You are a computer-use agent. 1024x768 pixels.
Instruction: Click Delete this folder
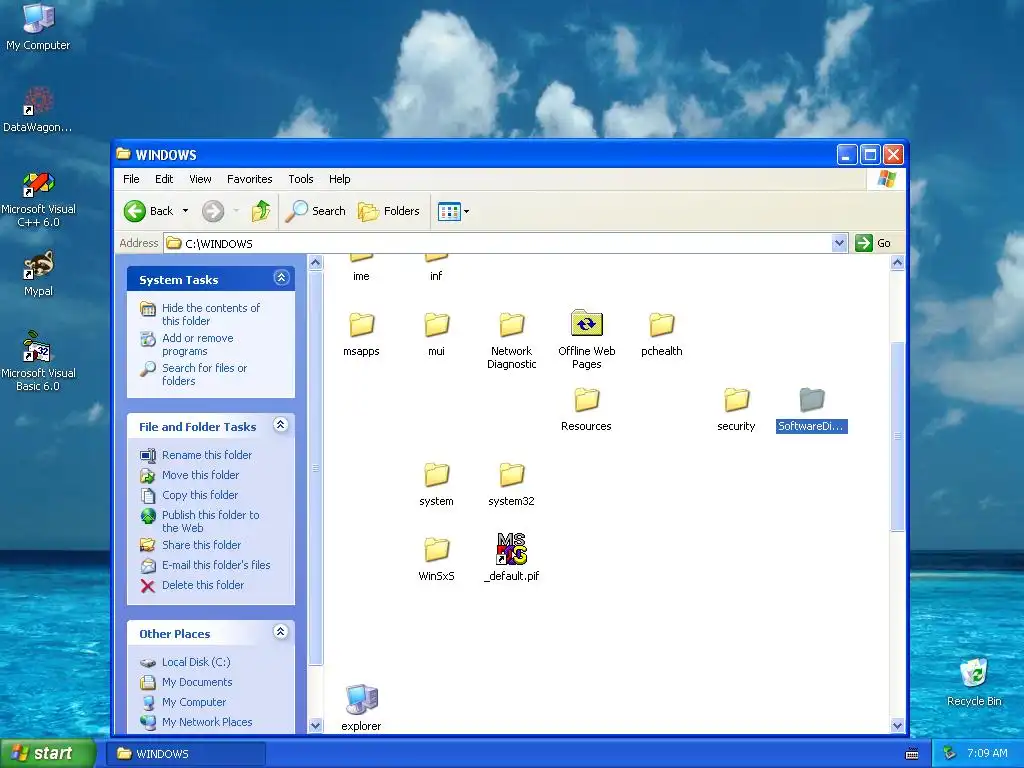(192, 585)
